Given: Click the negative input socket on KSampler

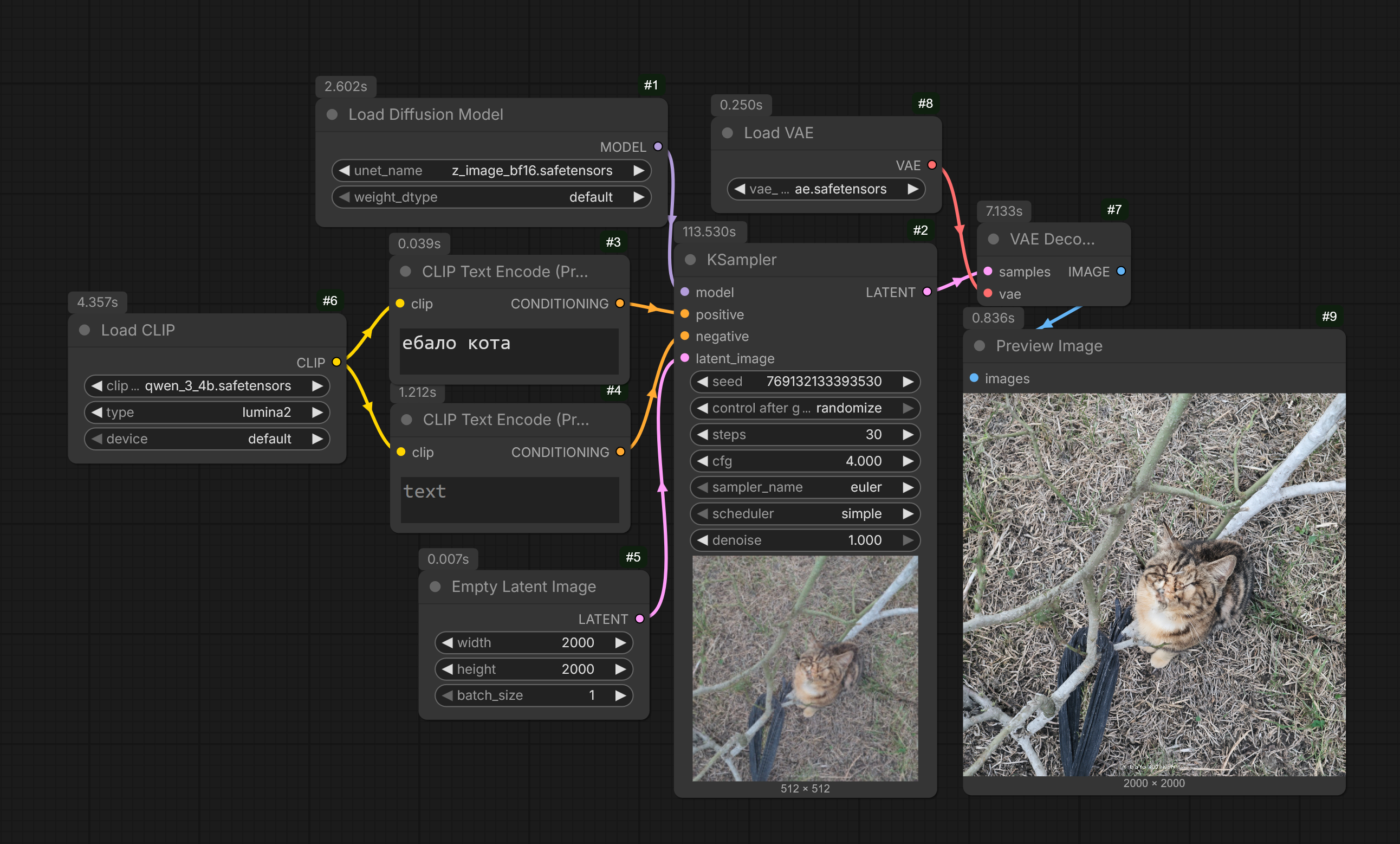Looking at the screenshot, I should point(685,337).
